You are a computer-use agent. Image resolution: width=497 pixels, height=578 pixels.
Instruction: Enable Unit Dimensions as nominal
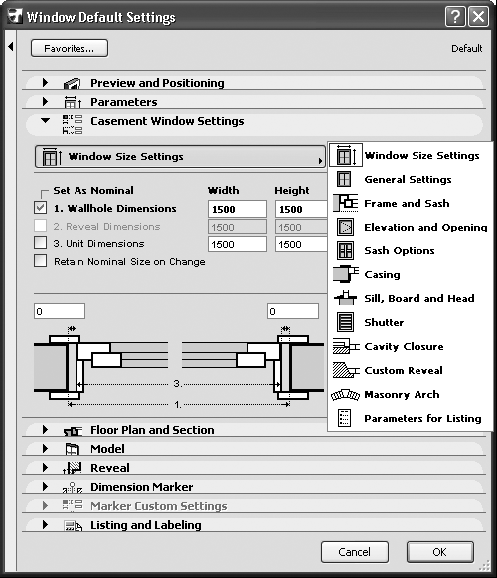click(41, 243)
